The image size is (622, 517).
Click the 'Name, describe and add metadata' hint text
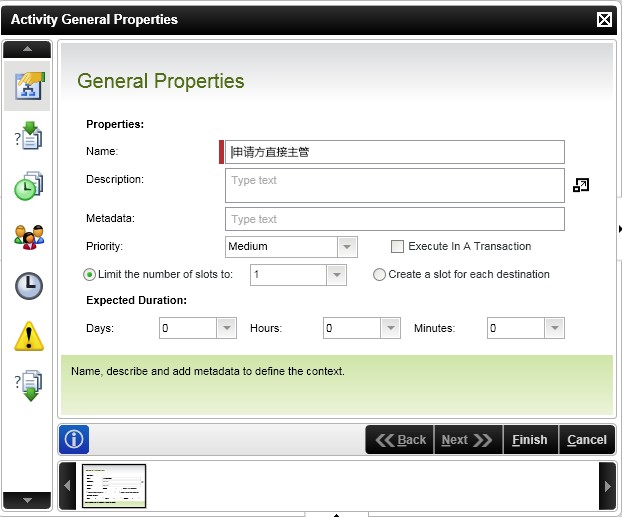pyautogui.click(x=208, y=371)
